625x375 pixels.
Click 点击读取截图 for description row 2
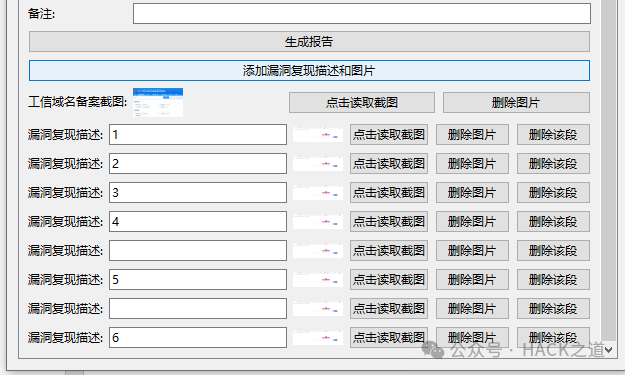click(389, 164)
